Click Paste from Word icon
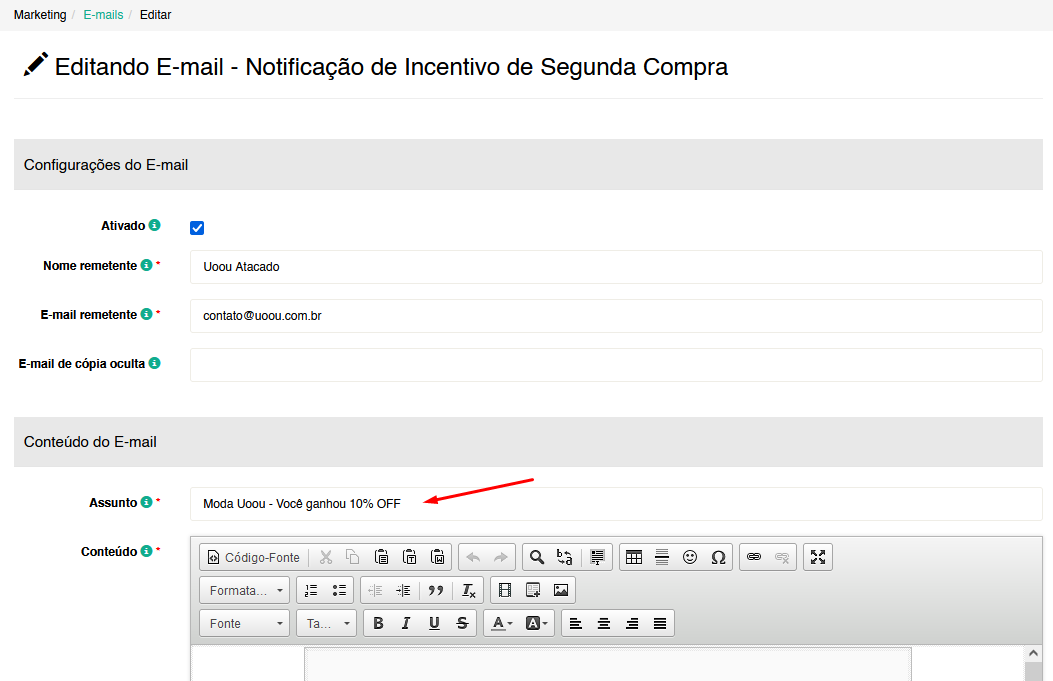Screen dimensions: 1053x681 tap(438, 557)
